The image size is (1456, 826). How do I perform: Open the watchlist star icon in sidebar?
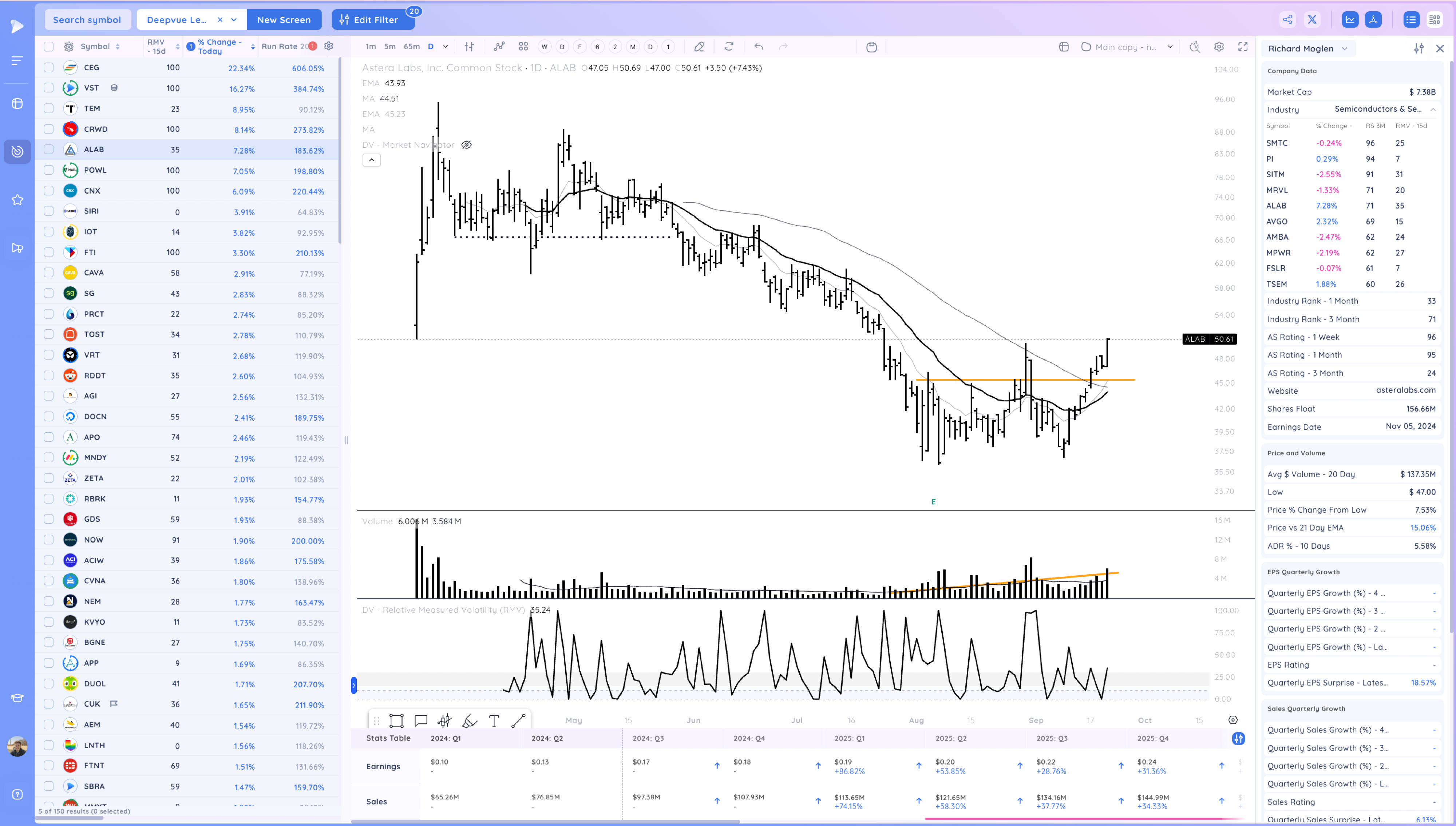[17, 200]
